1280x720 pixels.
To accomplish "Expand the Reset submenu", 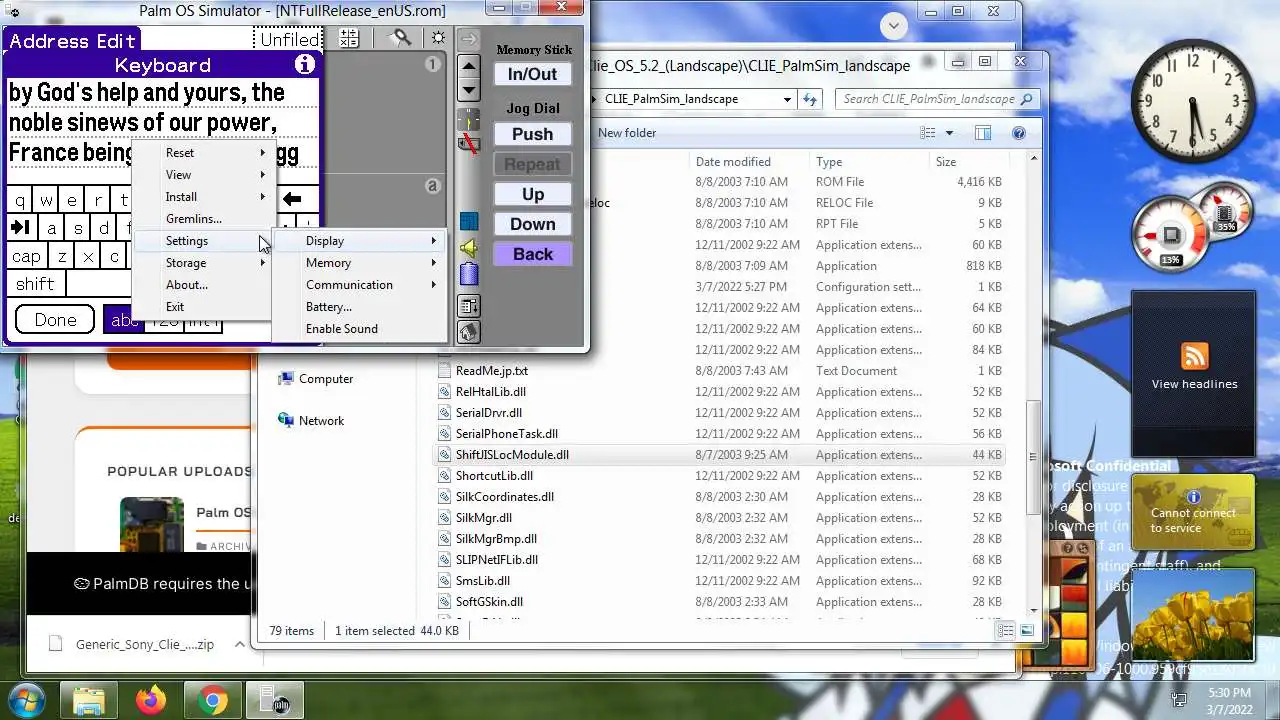I will click(x=202, y=153).
